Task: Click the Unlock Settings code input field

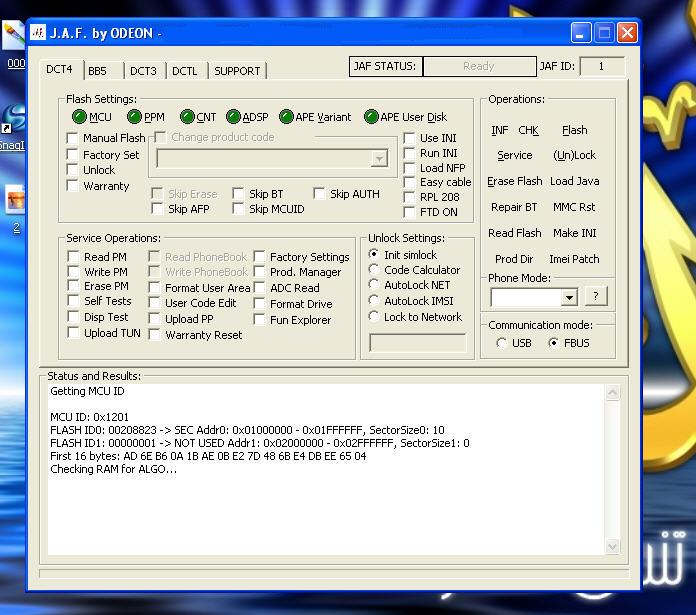Action: (417, 343)
